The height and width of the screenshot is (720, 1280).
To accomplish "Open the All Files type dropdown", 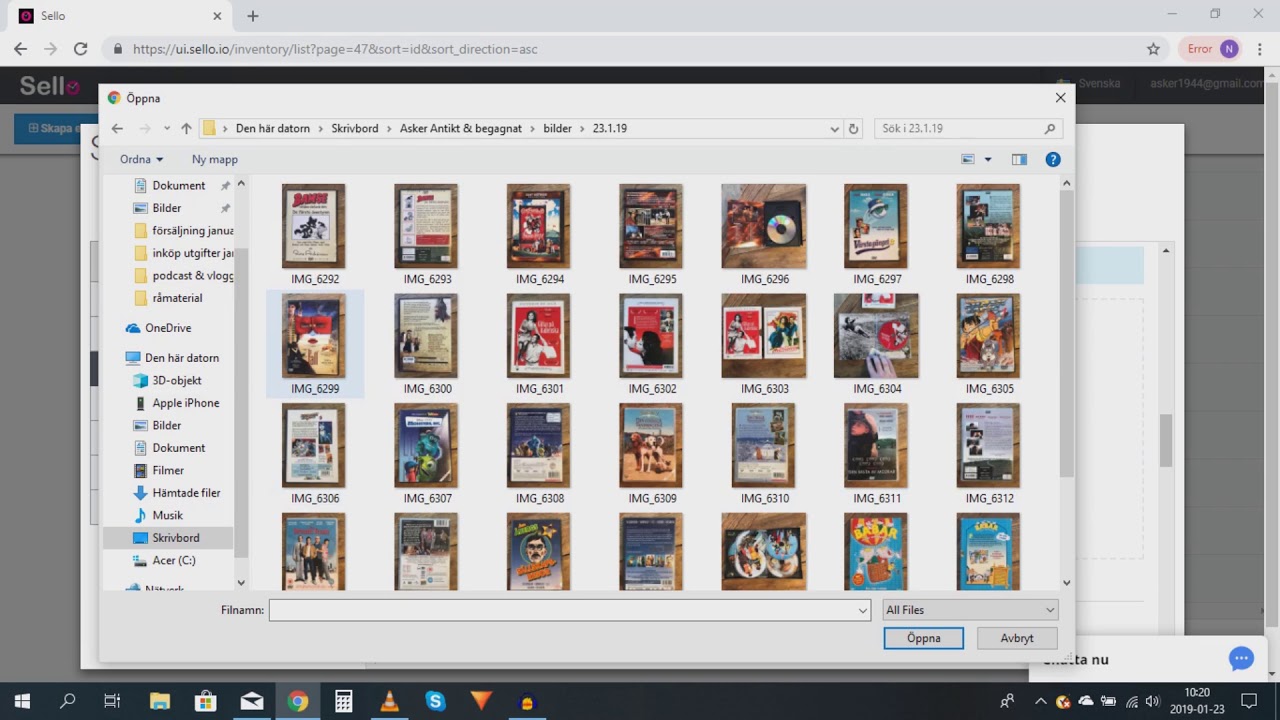I will coord(970,610).
